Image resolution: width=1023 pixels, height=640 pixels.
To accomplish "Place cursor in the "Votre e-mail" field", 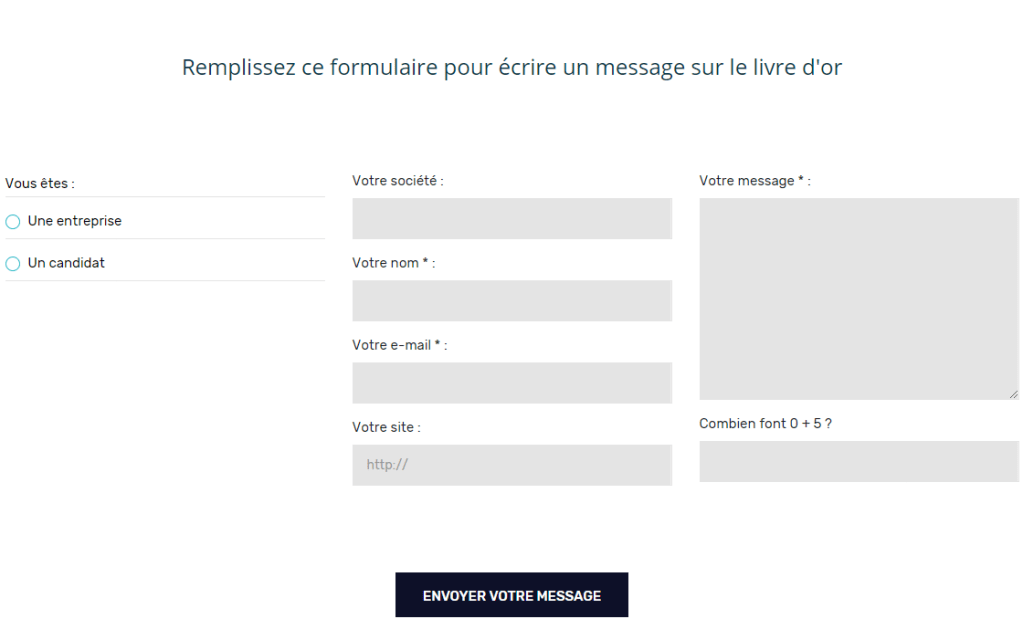I will (511, 382).
